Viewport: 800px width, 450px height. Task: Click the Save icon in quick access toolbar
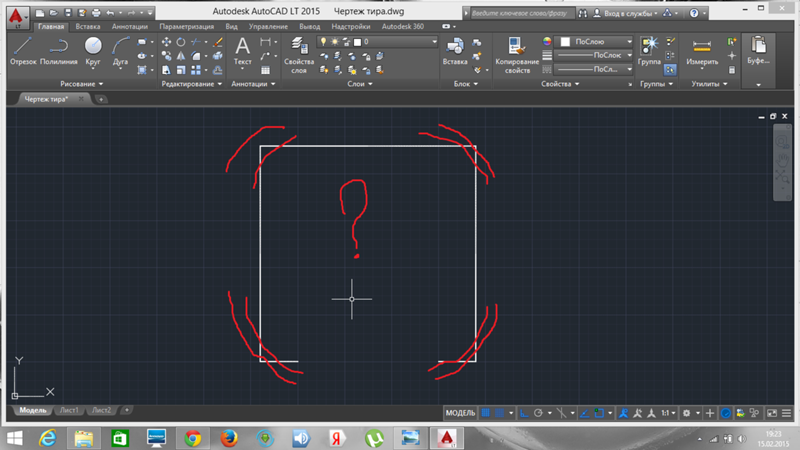[68, 13]
